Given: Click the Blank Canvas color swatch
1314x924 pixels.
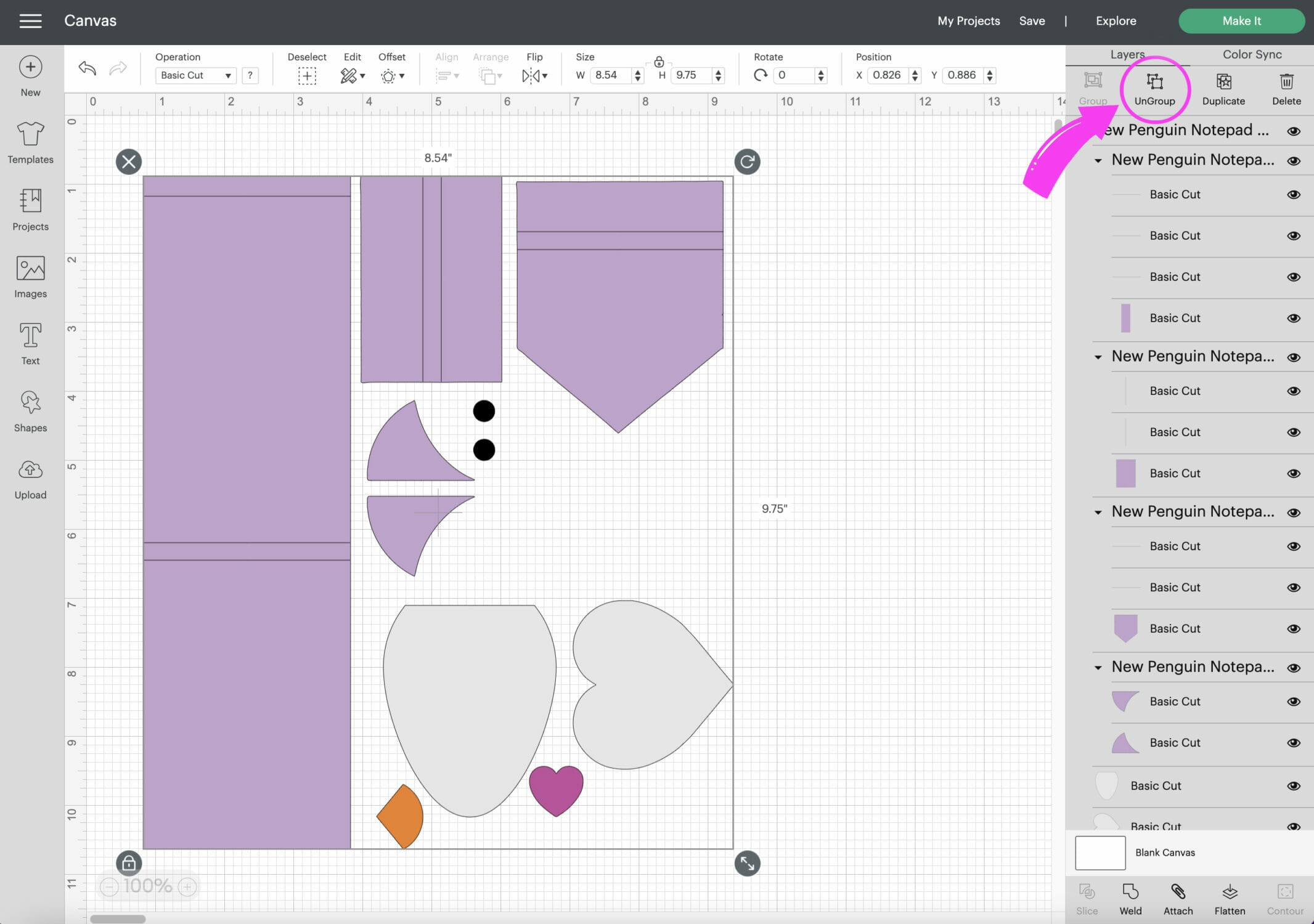Looking at the screenshot, I should pyautogui.click(x=1100, y=853).
